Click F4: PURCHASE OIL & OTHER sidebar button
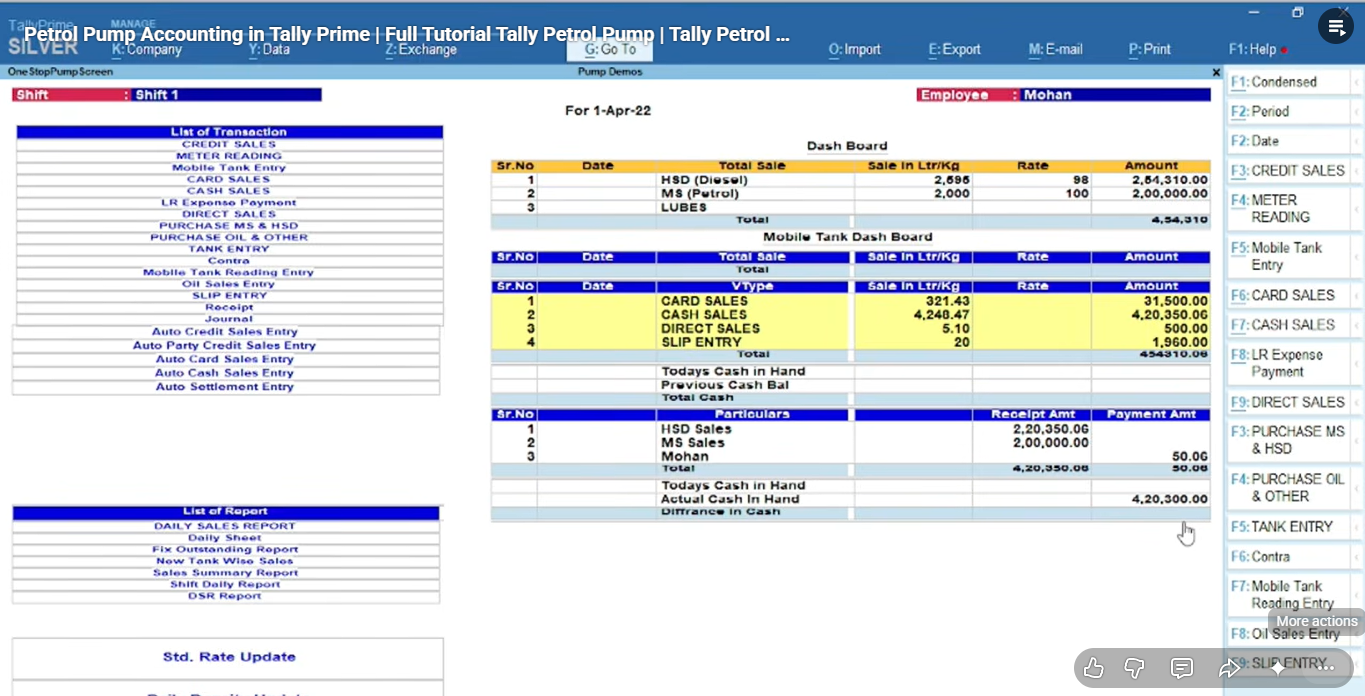The height and width of the screenshot is (696, 1365). pos(1290,487)
